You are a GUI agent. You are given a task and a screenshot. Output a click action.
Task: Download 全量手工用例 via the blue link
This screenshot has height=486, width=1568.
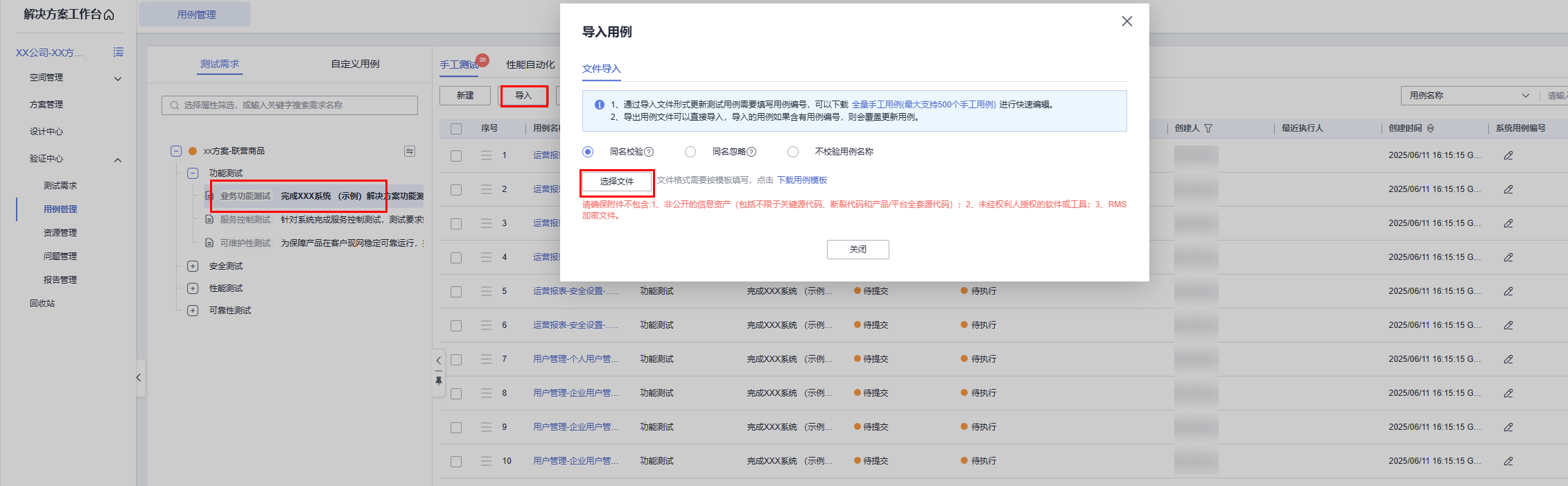click(923, 105)
